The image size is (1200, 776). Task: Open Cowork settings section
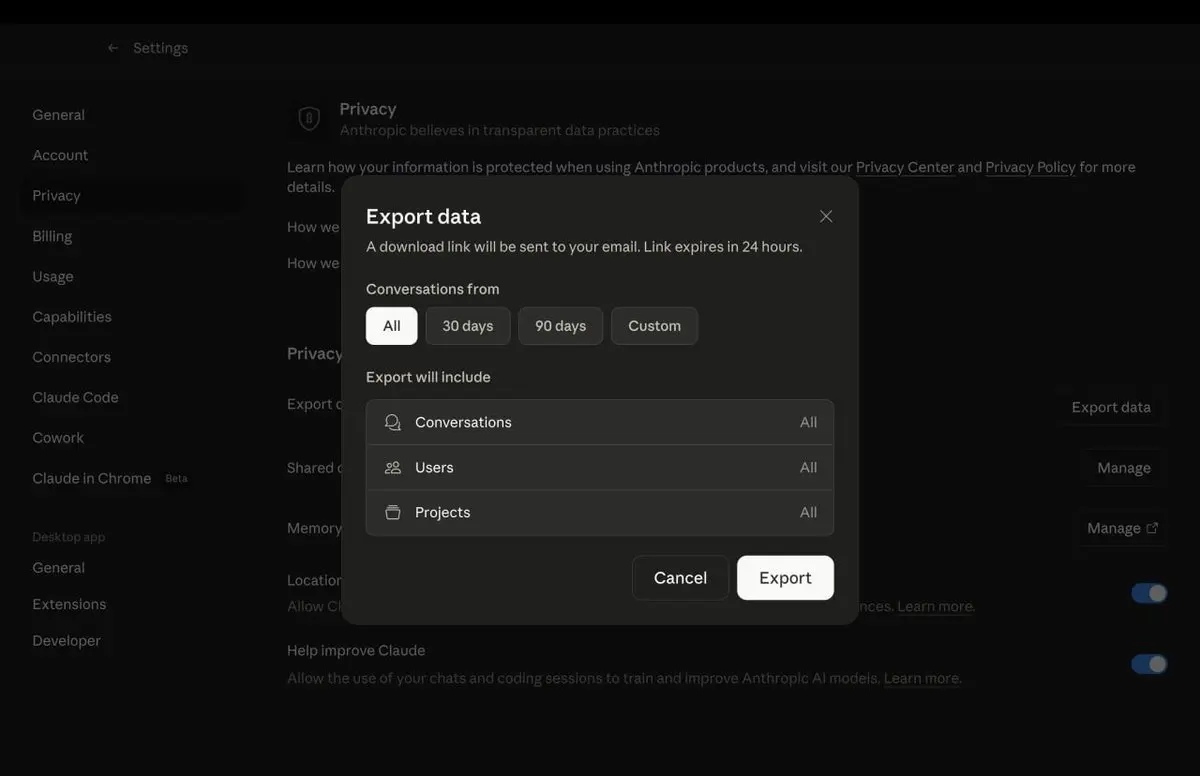pos(58,438)
